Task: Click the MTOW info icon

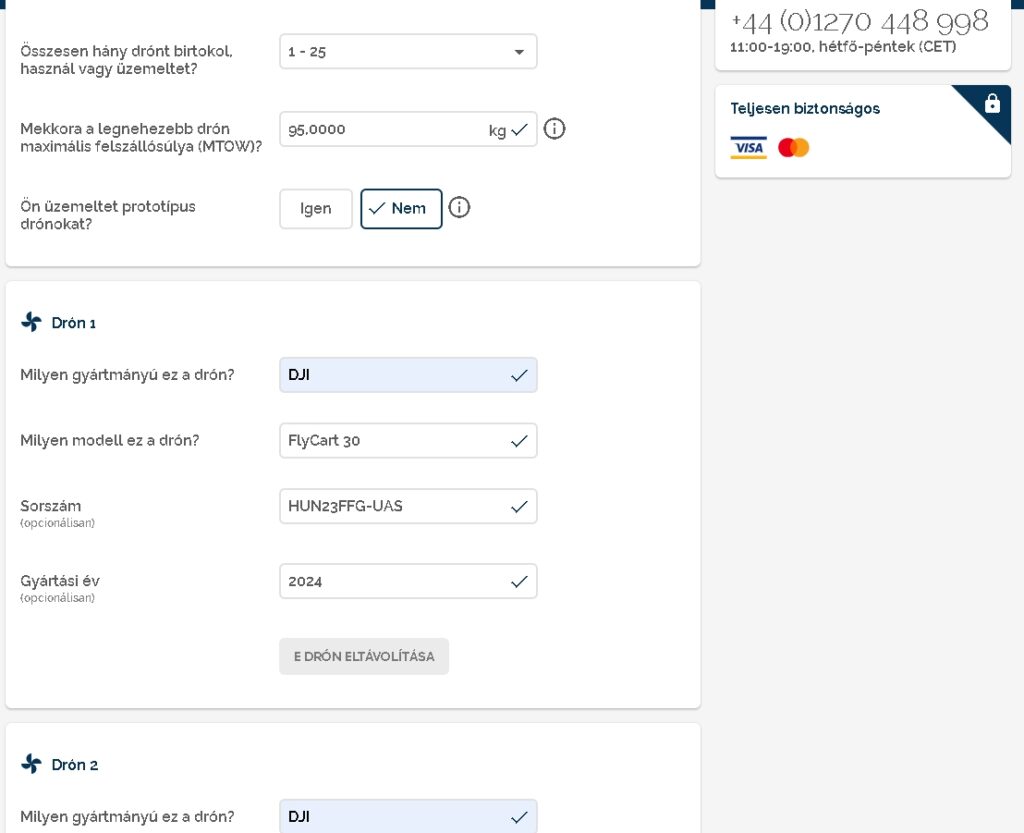Action: pyautogui.click(x=554, y=129)
